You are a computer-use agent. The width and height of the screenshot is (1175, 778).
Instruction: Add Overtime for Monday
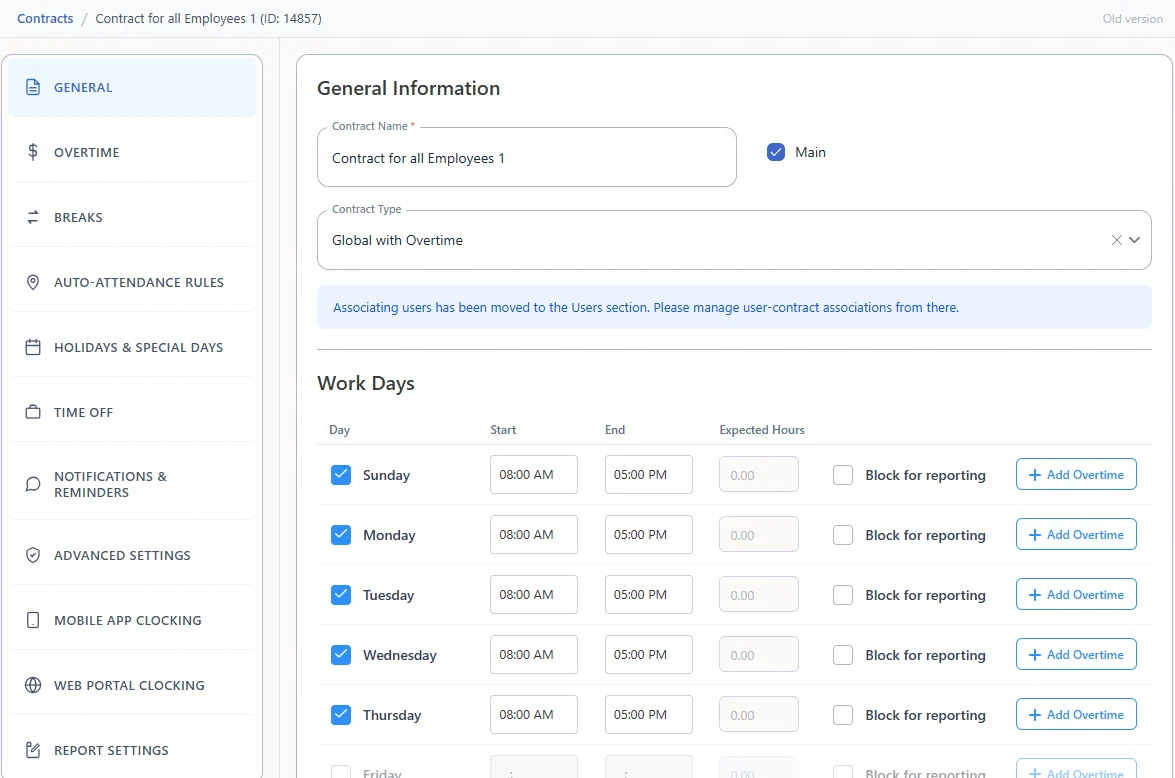pyautogui.click(x=1076, y=534)
